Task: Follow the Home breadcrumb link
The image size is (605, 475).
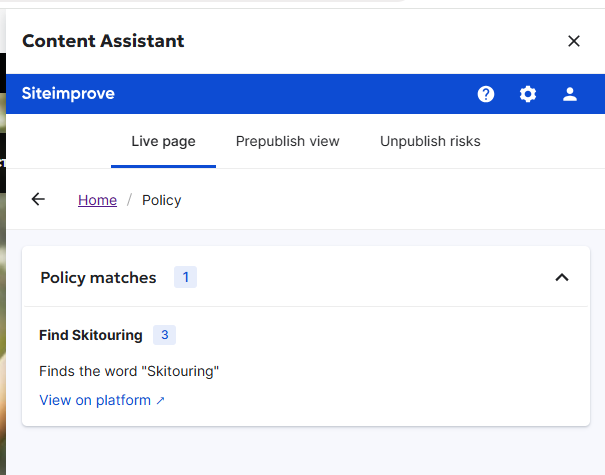Action: [97, 200]
